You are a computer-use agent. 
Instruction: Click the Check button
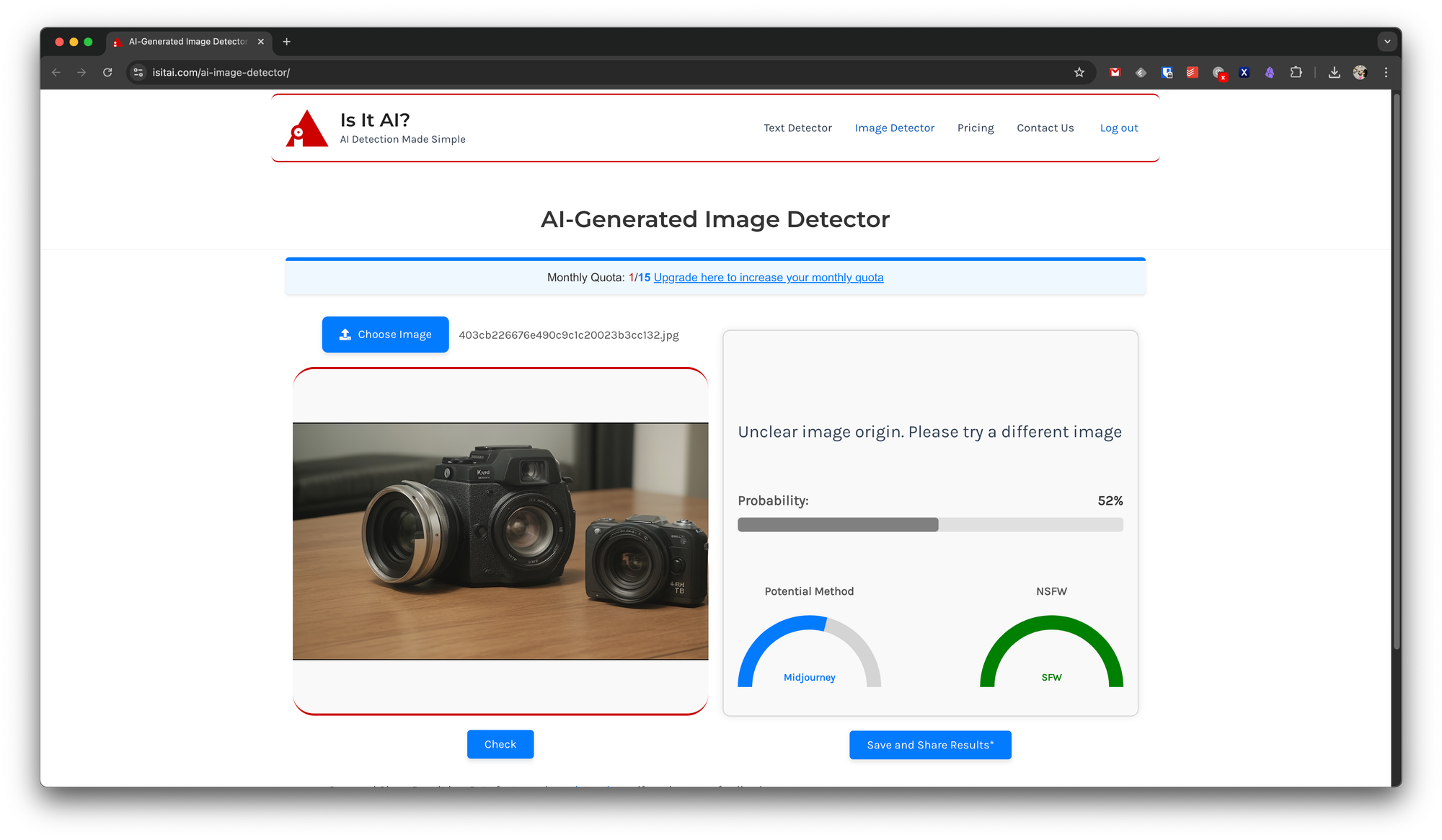(500, 744)
